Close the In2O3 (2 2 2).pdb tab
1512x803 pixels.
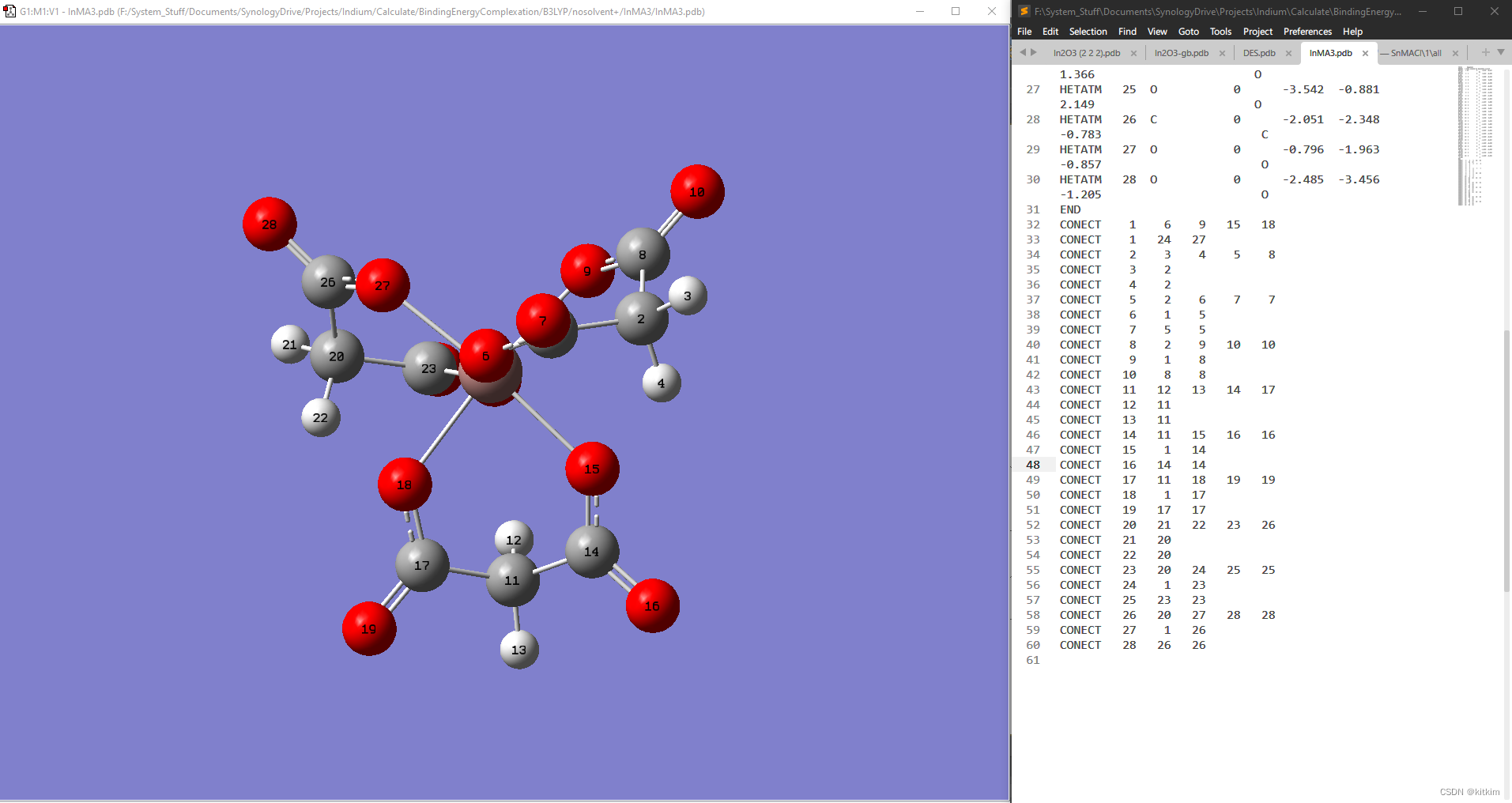coord(1133,54)
